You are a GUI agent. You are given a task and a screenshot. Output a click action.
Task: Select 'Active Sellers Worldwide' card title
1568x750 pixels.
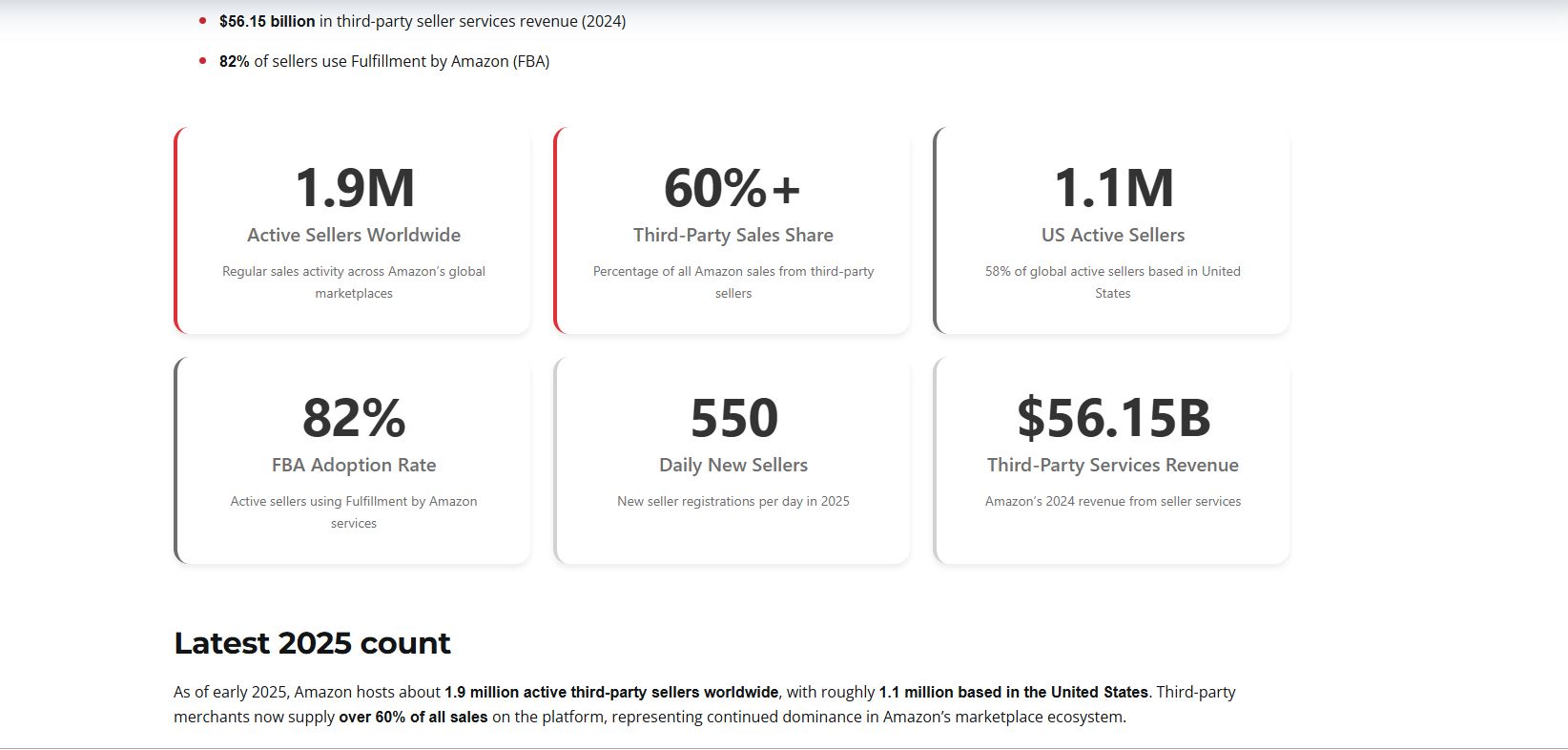click(x=354, y=235)
